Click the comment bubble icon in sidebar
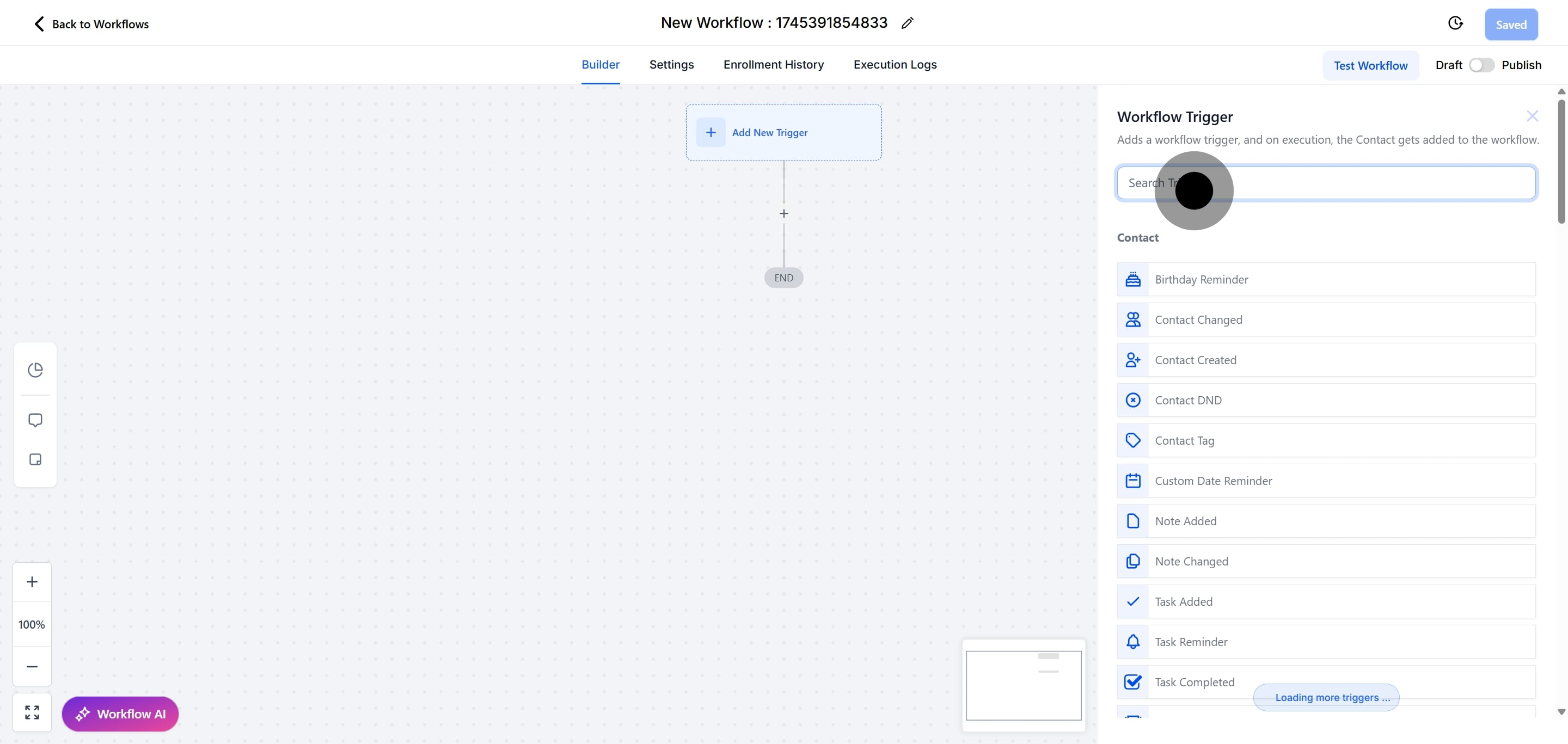Image resolution: width=1568 pixels, height=744 pixels. point(35,420)
